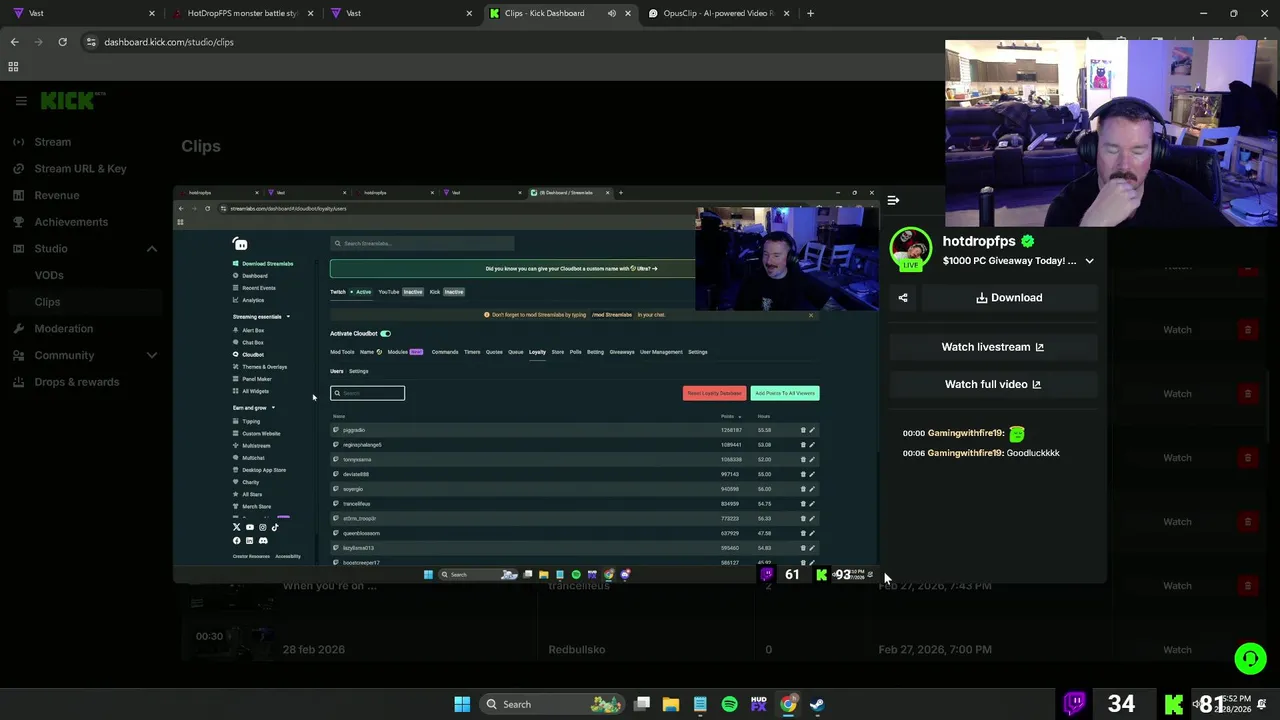Open Task View on the taskbar

[x=642, y=704]
